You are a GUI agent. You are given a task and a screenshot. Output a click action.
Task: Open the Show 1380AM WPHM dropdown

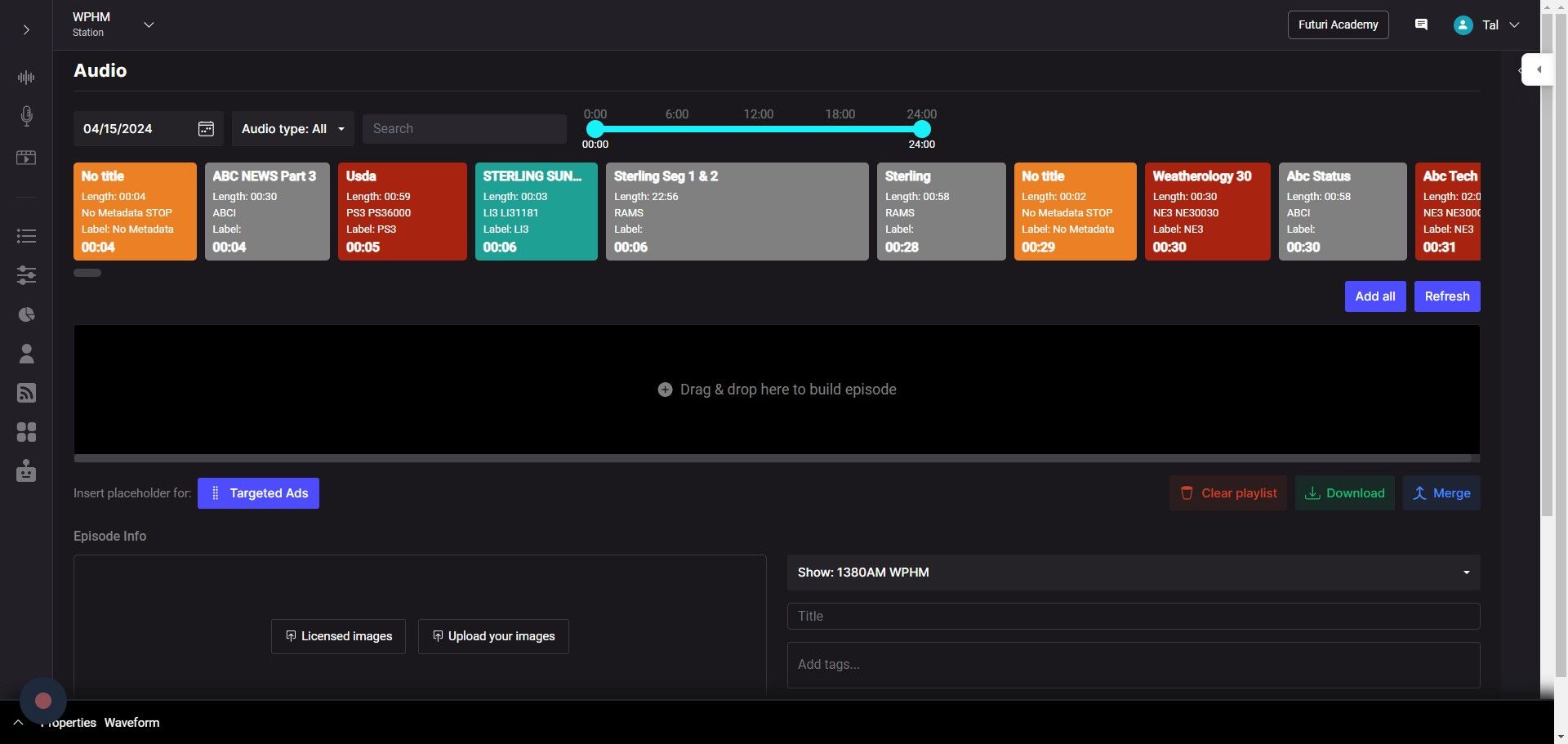(x=1133, y=572)
